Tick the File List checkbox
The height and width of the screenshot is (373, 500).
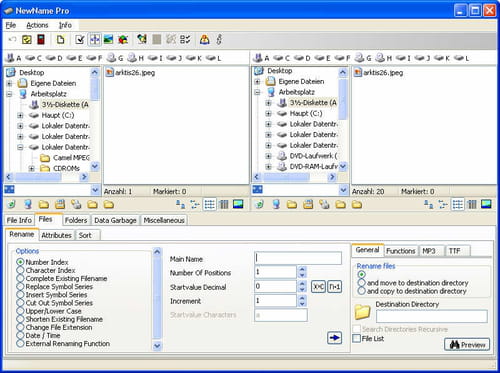click(x=357, y=338)
